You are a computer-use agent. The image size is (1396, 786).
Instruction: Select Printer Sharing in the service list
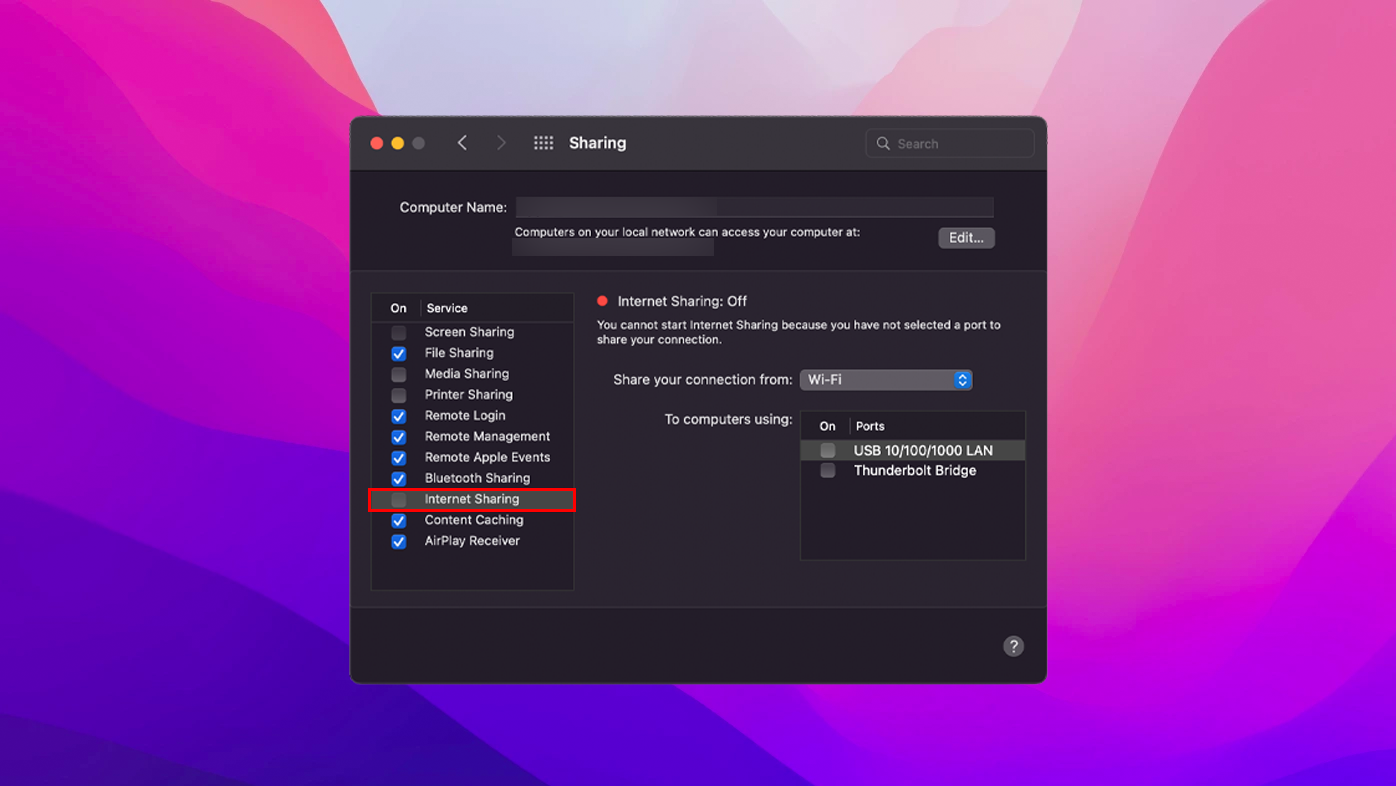tap(468, 395)
